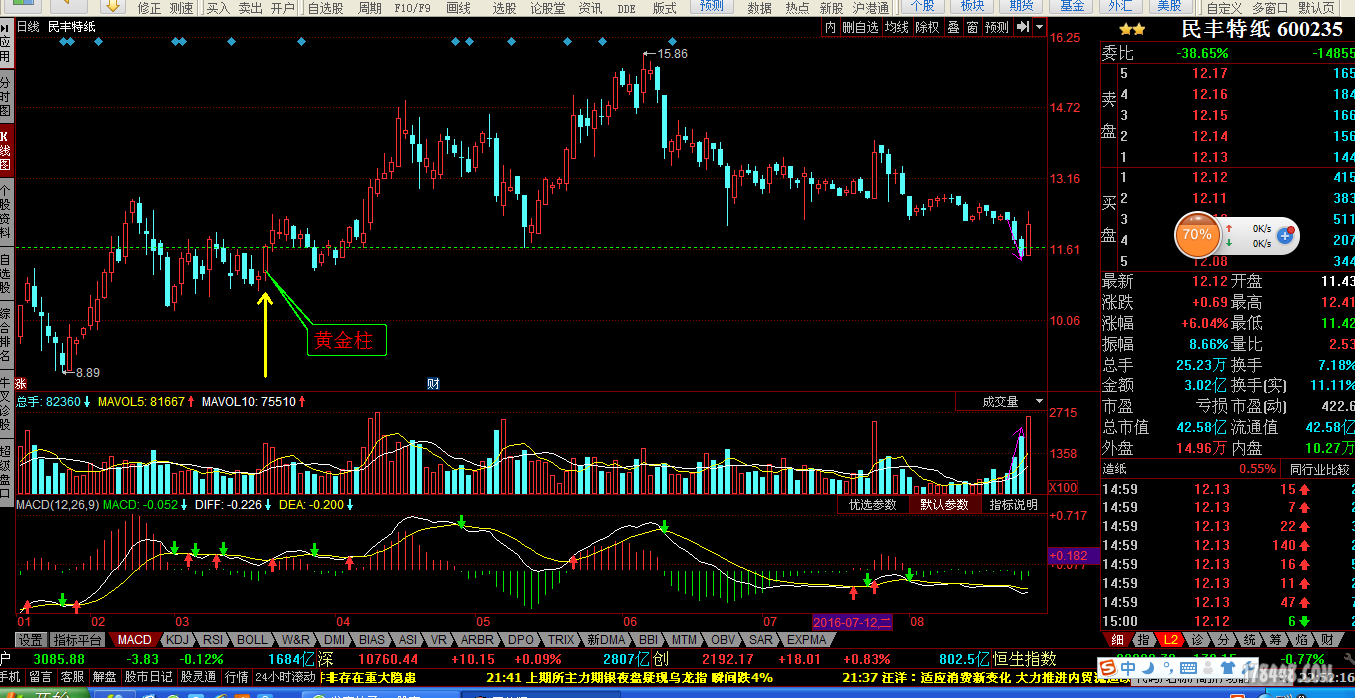This screenshot has height=698, width=1355.
Task: Click the 窗 window button in chart toolbar
Action: (972, 27)
